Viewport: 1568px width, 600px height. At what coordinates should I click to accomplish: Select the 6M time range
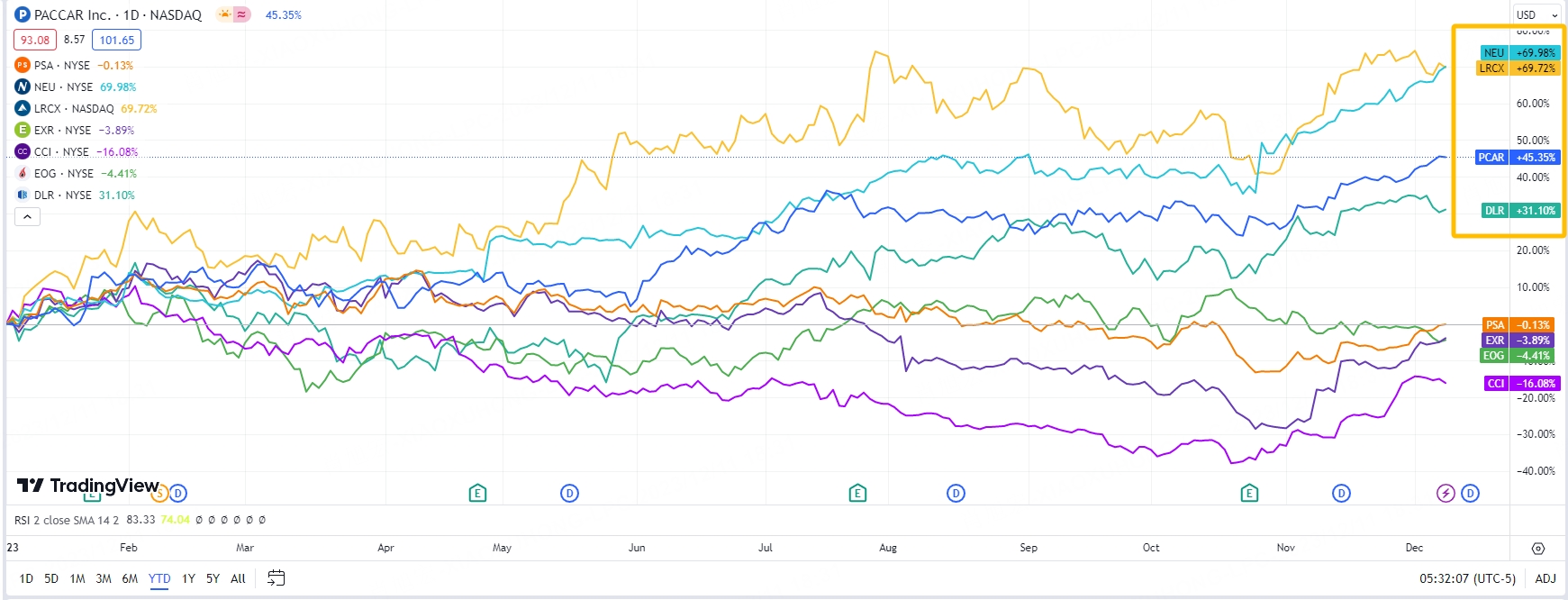(x=130, y=578)
